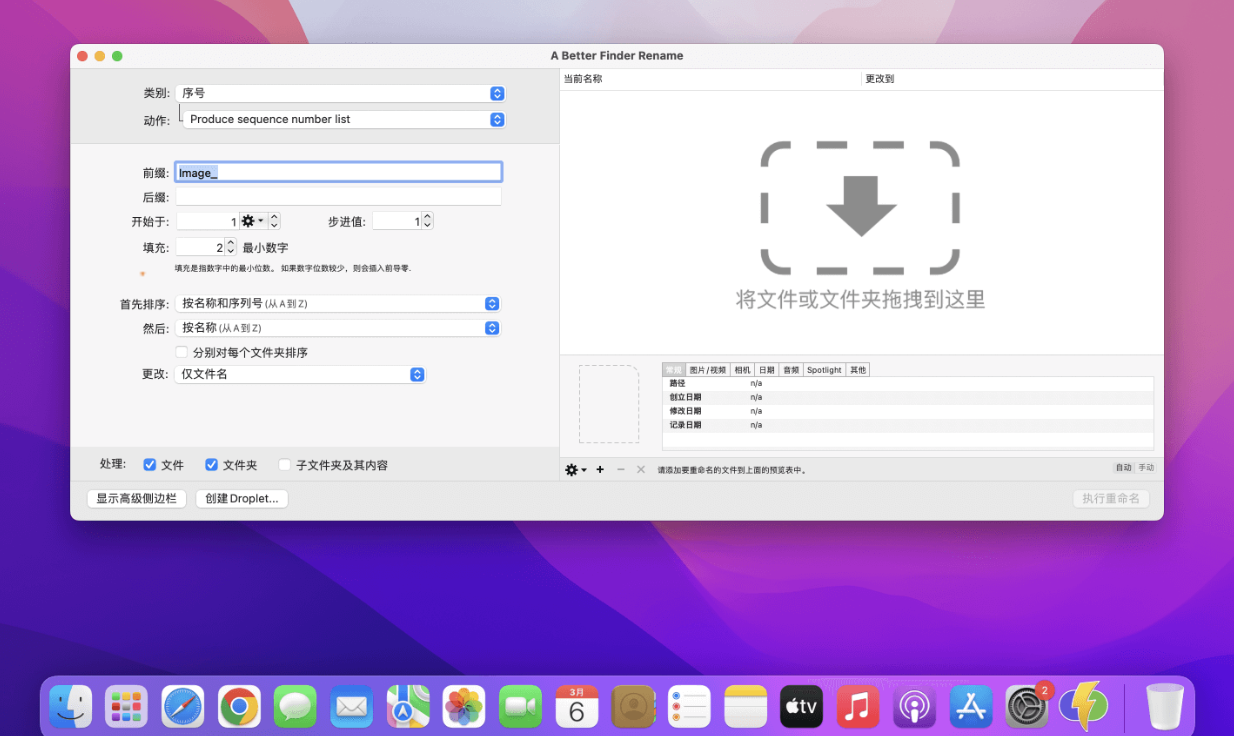Click the 步进值 number field
Viewport: 1234px width, 736px height.
[397, 221]
